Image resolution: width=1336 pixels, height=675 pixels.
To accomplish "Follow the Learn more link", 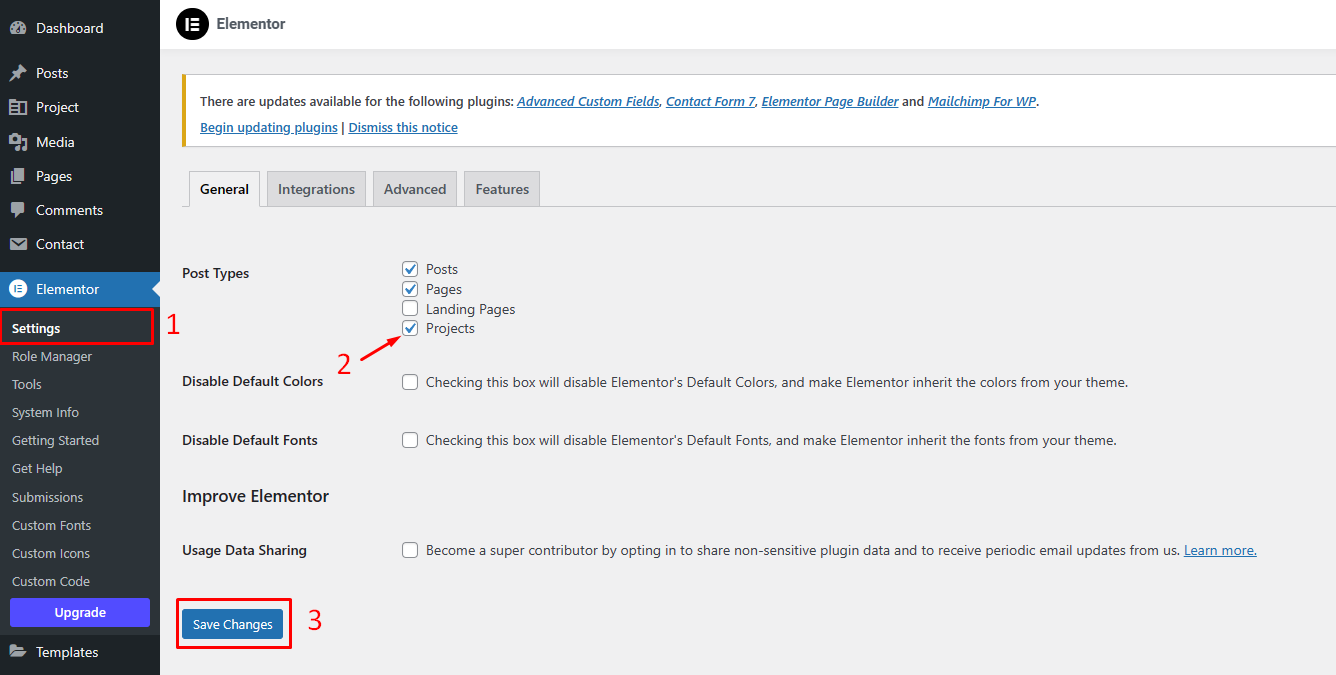I will [x=1220, y=550].
